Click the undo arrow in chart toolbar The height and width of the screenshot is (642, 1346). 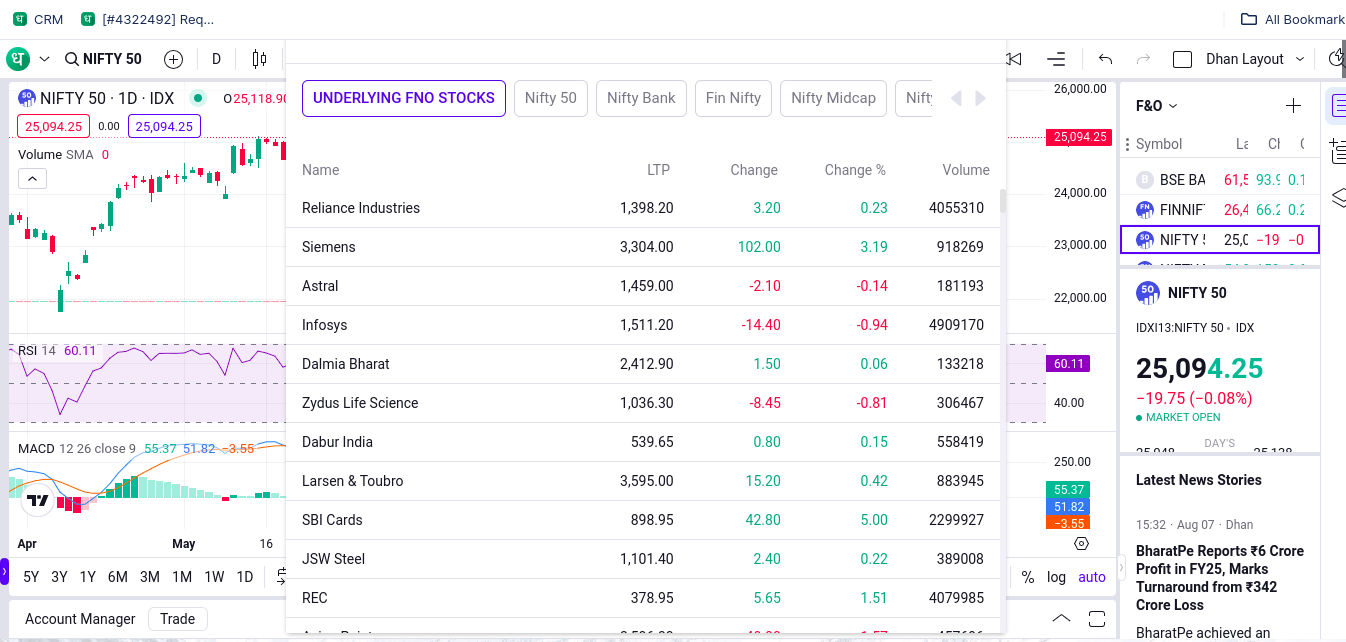[1105, 59]
